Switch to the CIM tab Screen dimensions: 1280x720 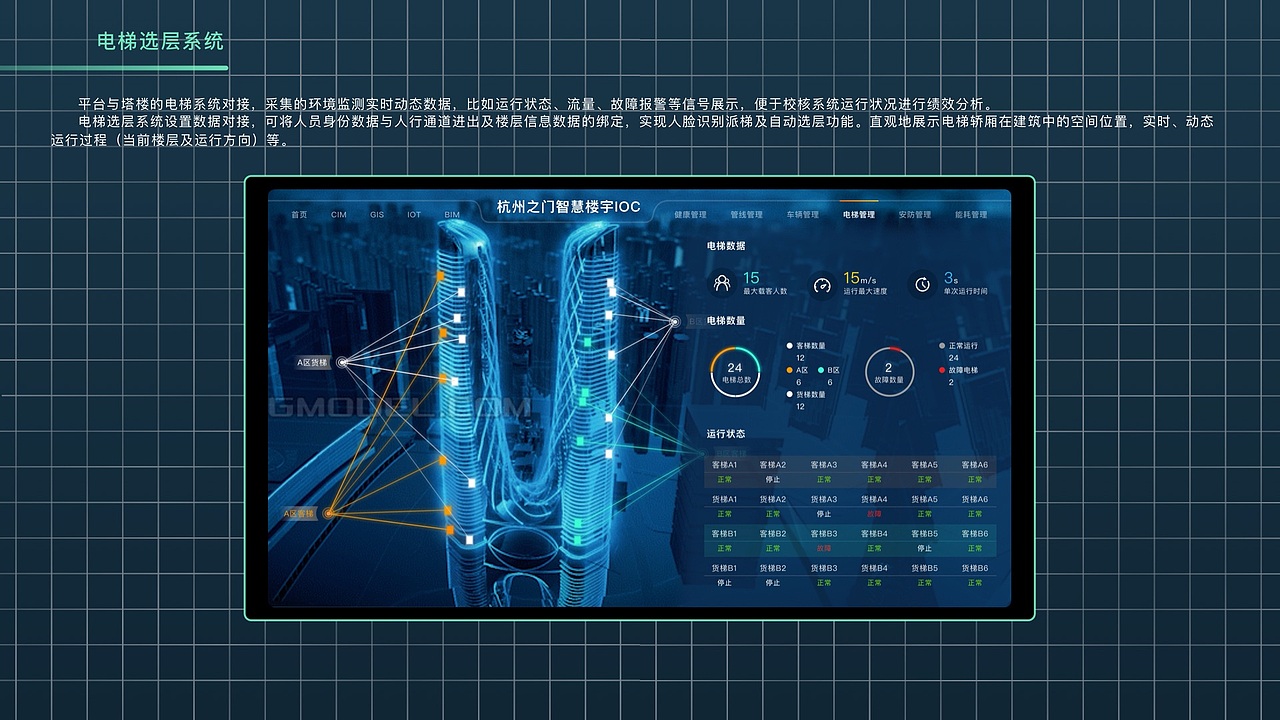339,215
